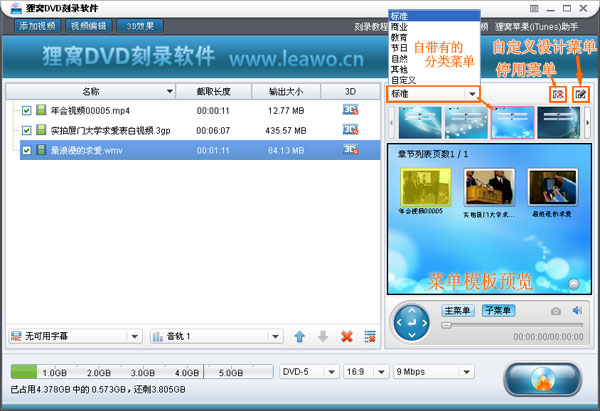Select the pink-bordered third template thumbnail

click(x=512, y=122)
